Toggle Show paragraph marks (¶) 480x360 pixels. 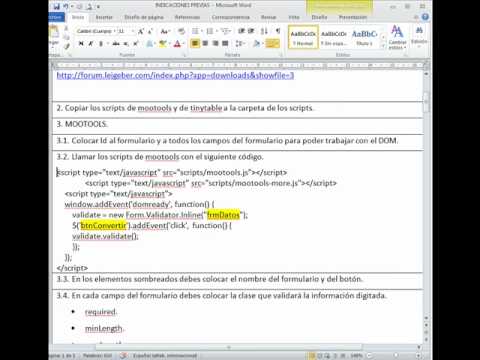click(x=277, y=31)
